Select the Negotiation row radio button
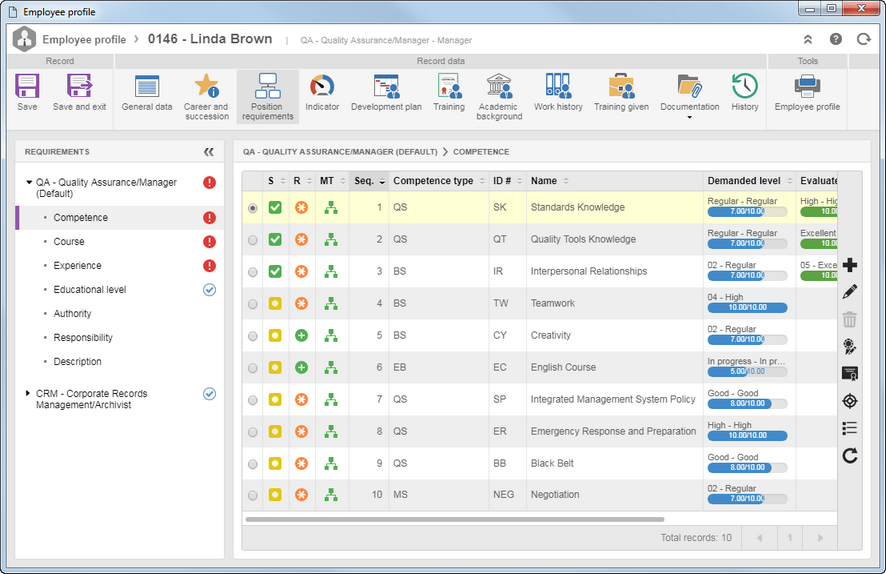The height and width of the screenshot is (574, 886). click(253, 495)
